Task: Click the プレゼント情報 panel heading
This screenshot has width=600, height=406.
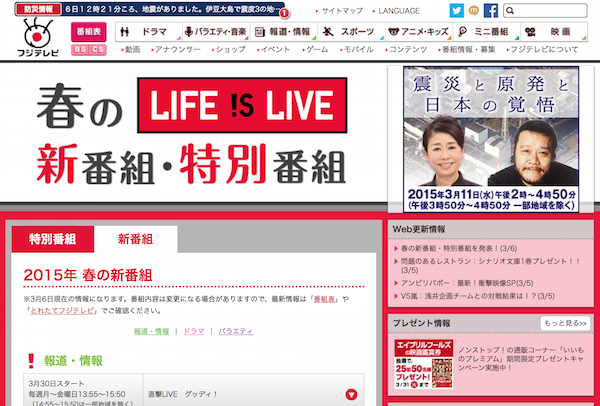Action: coord(422,323)
